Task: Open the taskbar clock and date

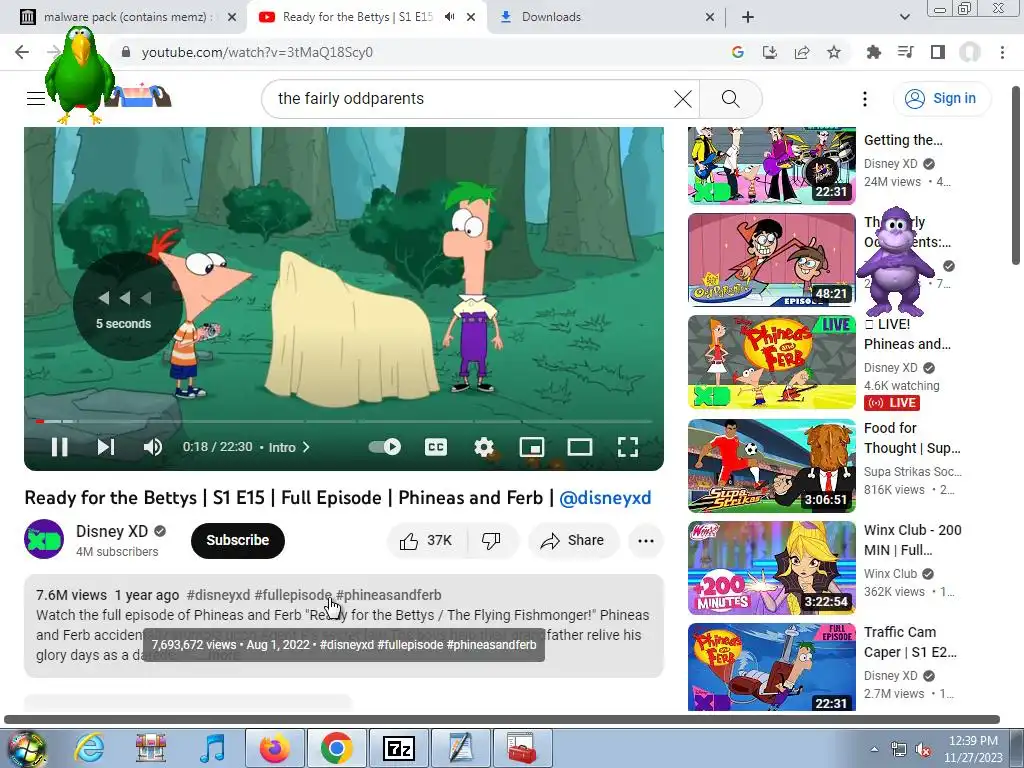Action: (x=973, y=749)
